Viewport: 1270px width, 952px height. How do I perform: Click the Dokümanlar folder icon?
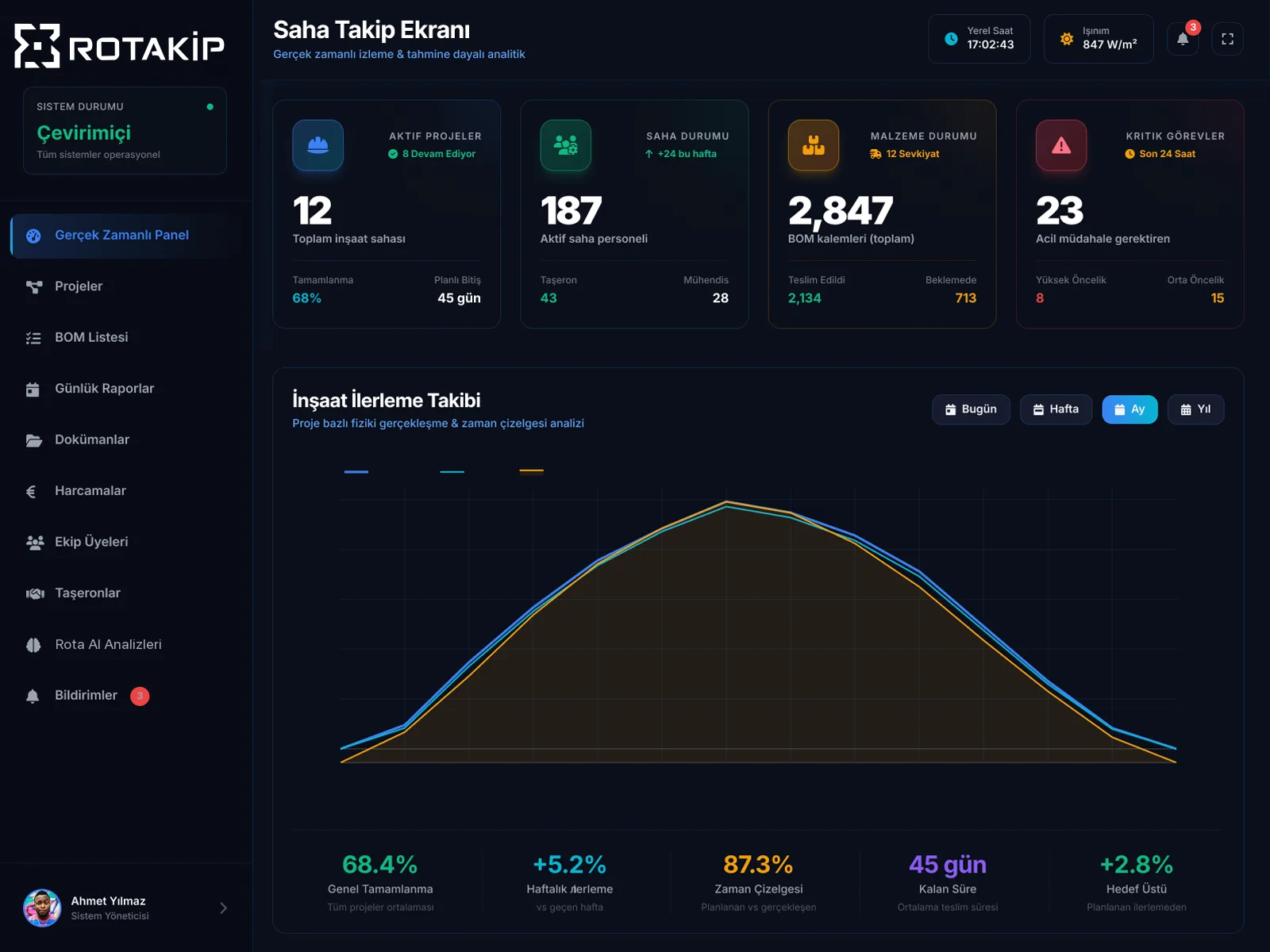pyautogui.click(x=33, y=440)
